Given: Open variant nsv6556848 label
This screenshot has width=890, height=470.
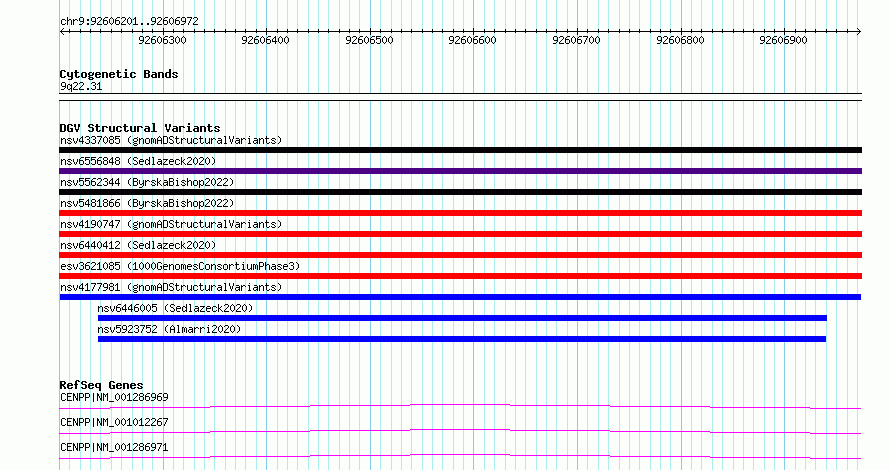Looking at the screenshot, I should (x=138, y=161).
